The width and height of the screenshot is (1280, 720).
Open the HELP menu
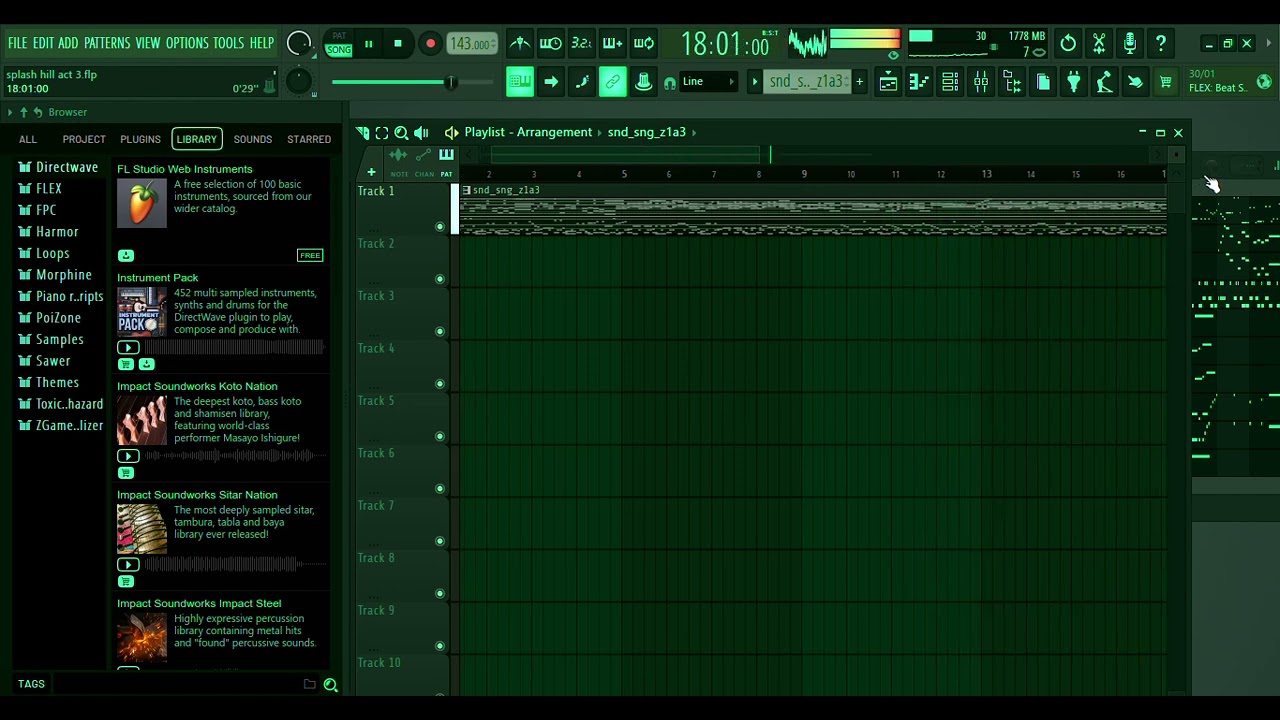click(x=262, y=43)
